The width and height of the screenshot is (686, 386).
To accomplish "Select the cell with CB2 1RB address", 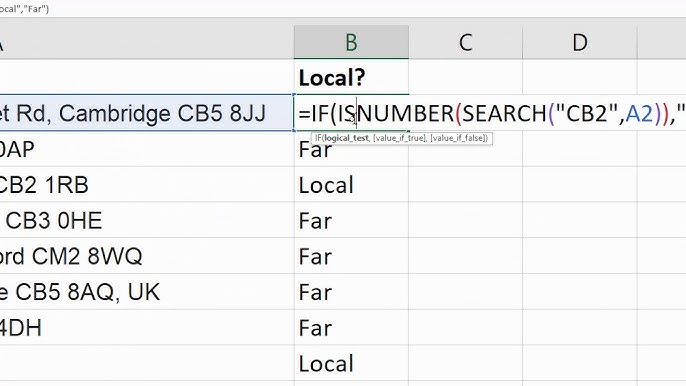I will 147,184.
